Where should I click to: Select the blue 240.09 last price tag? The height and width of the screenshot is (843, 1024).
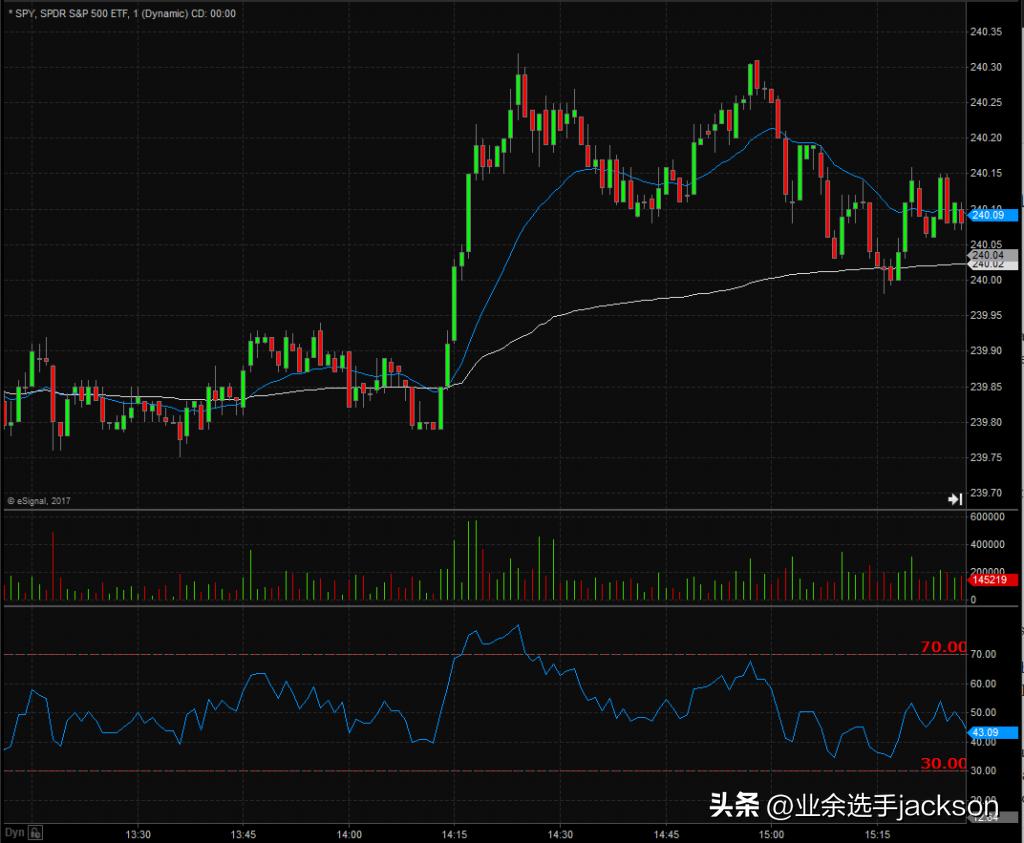tap(991, 215)
